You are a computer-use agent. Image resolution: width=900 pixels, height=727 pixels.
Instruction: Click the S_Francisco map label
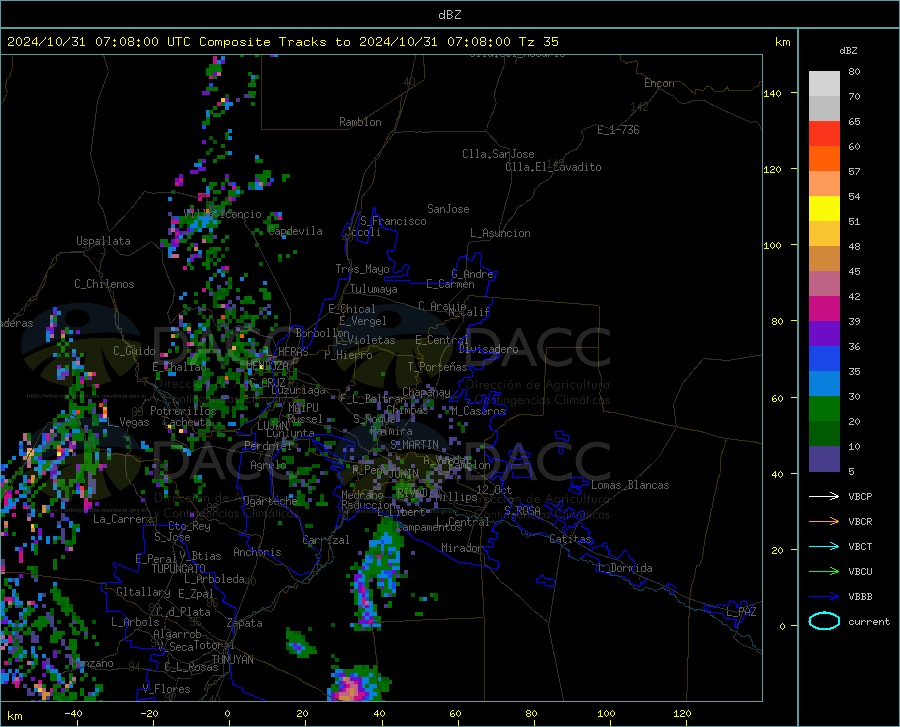point(393,221)
